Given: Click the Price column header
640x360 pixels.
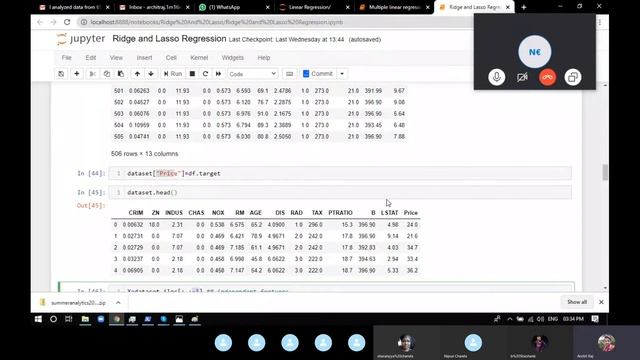Looking at the screenshot, I should pos(411,213).
